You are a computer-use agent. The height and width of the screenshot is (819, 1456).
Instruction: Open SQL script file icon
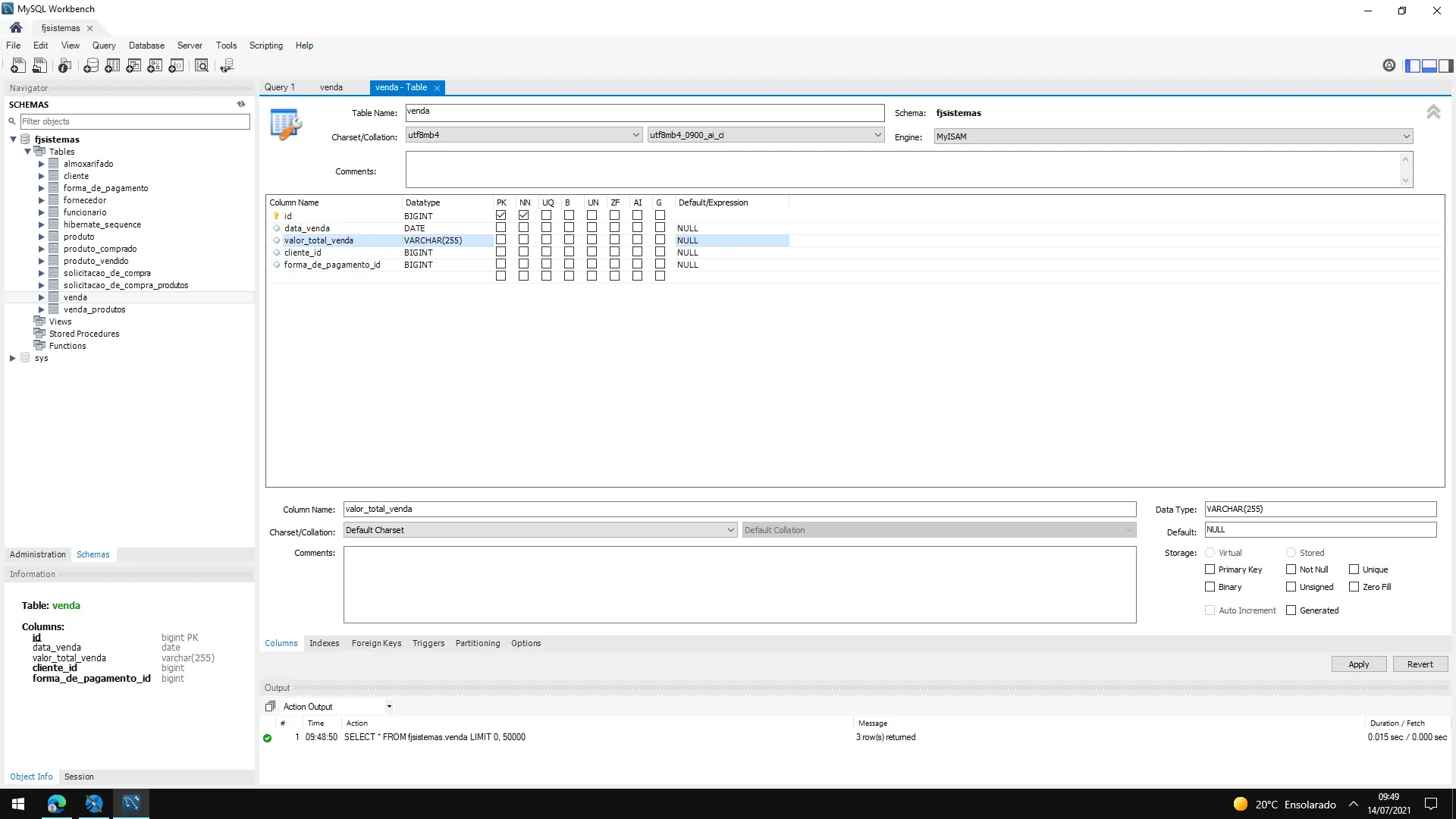click(39, 66)
